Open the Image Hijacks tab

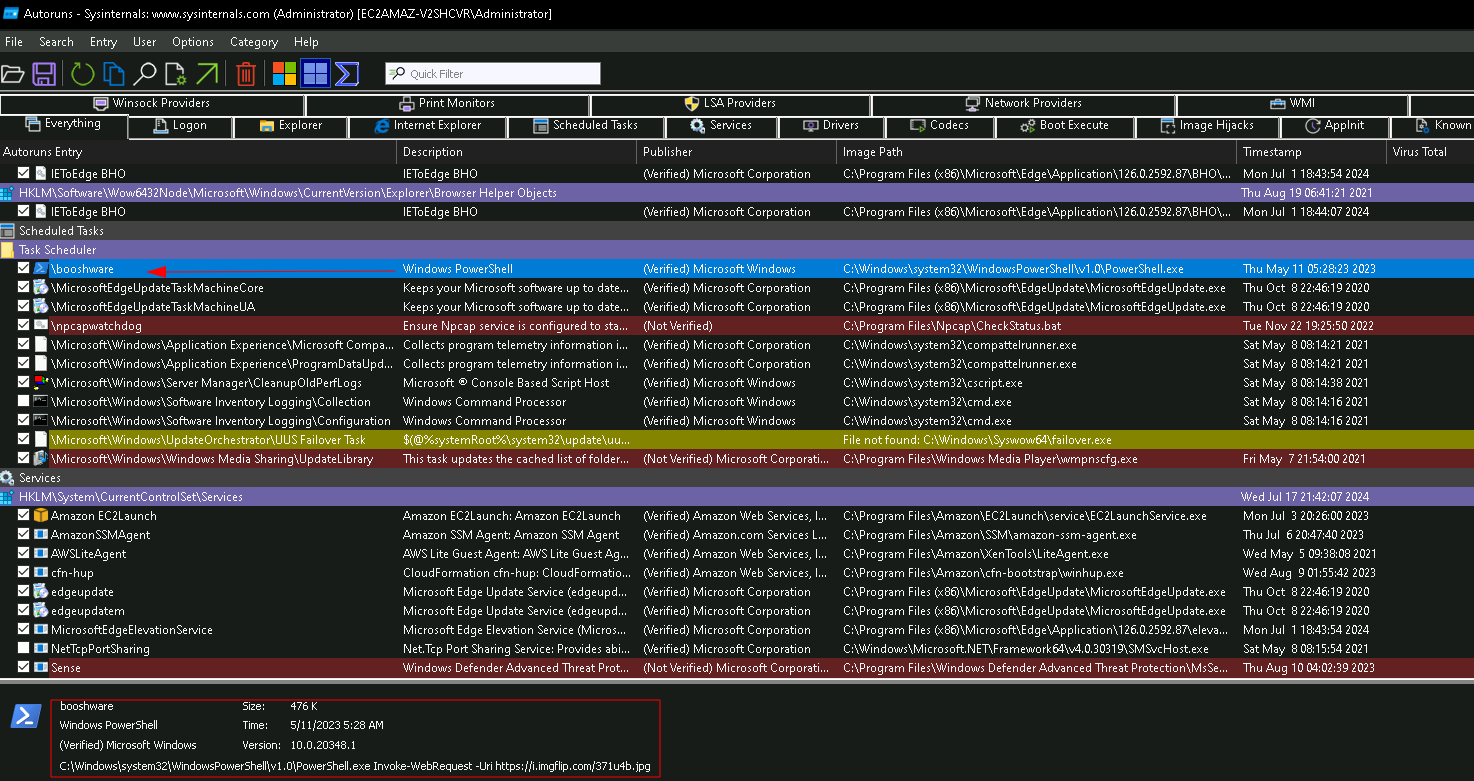tap(1208, 126)
